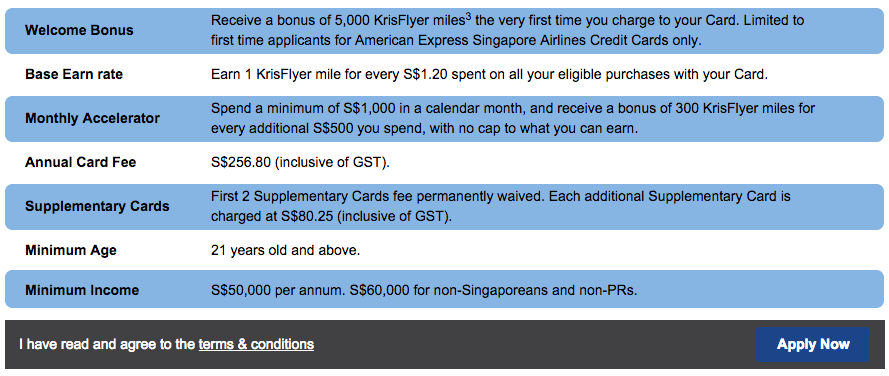Click the Base Earn rate label

pyautogui.click(x=74, y=74)
